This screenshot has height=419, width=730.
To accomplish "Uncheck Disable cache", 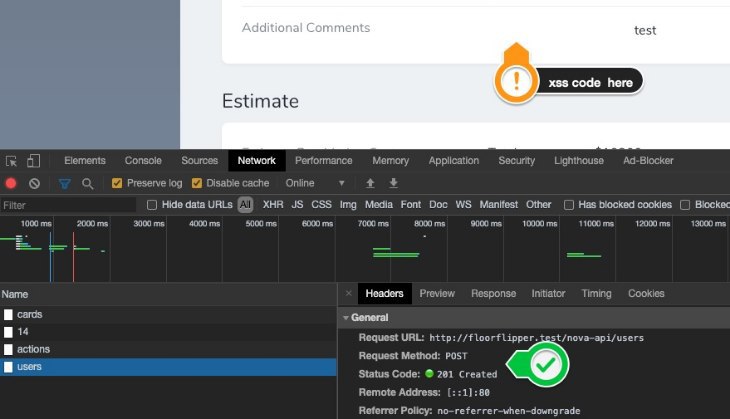I will 197,183.
